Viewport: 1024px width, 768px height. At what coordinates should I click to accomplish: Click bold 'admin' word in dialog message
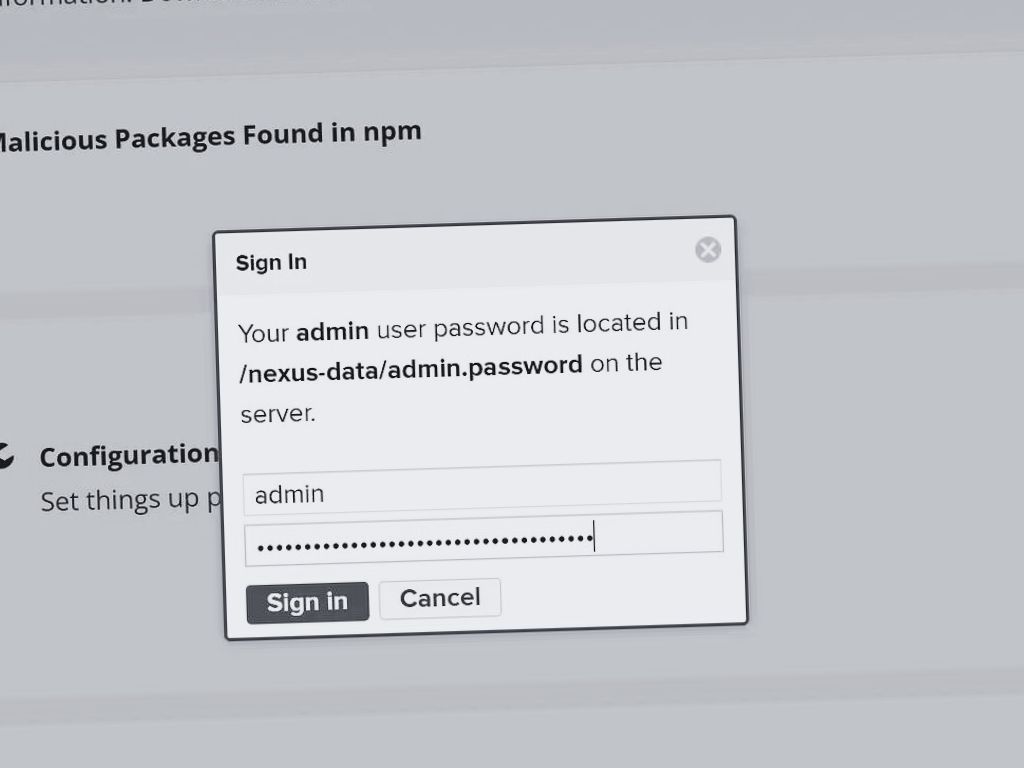(x=332, y=330)
